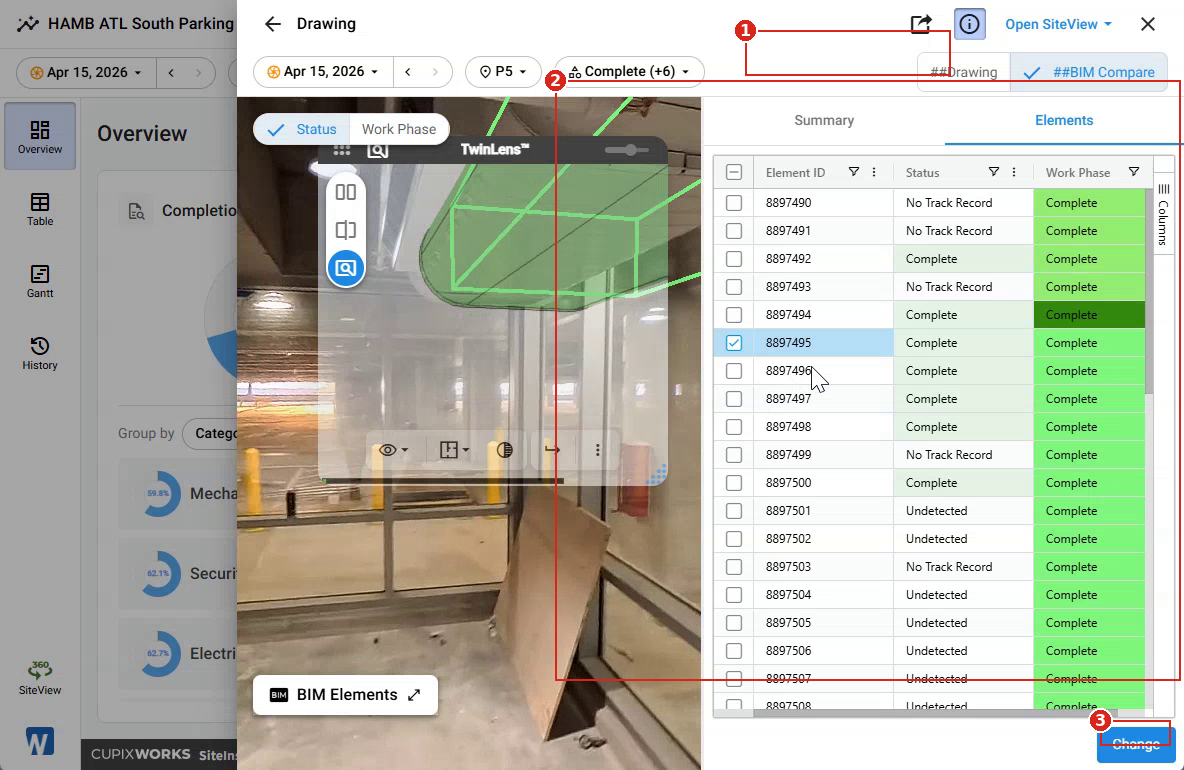Open Table view in sidebar
The image size is (1184, 770).
click(x=40, y=209)
